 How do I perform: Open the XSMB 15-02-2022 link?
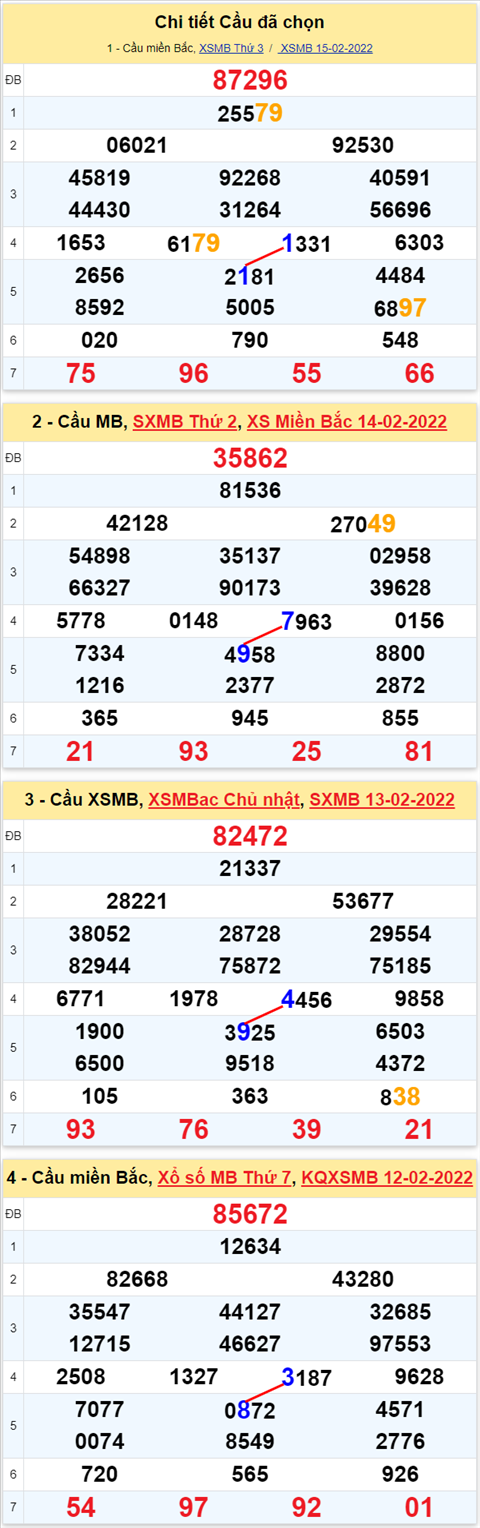coord(326,48)
